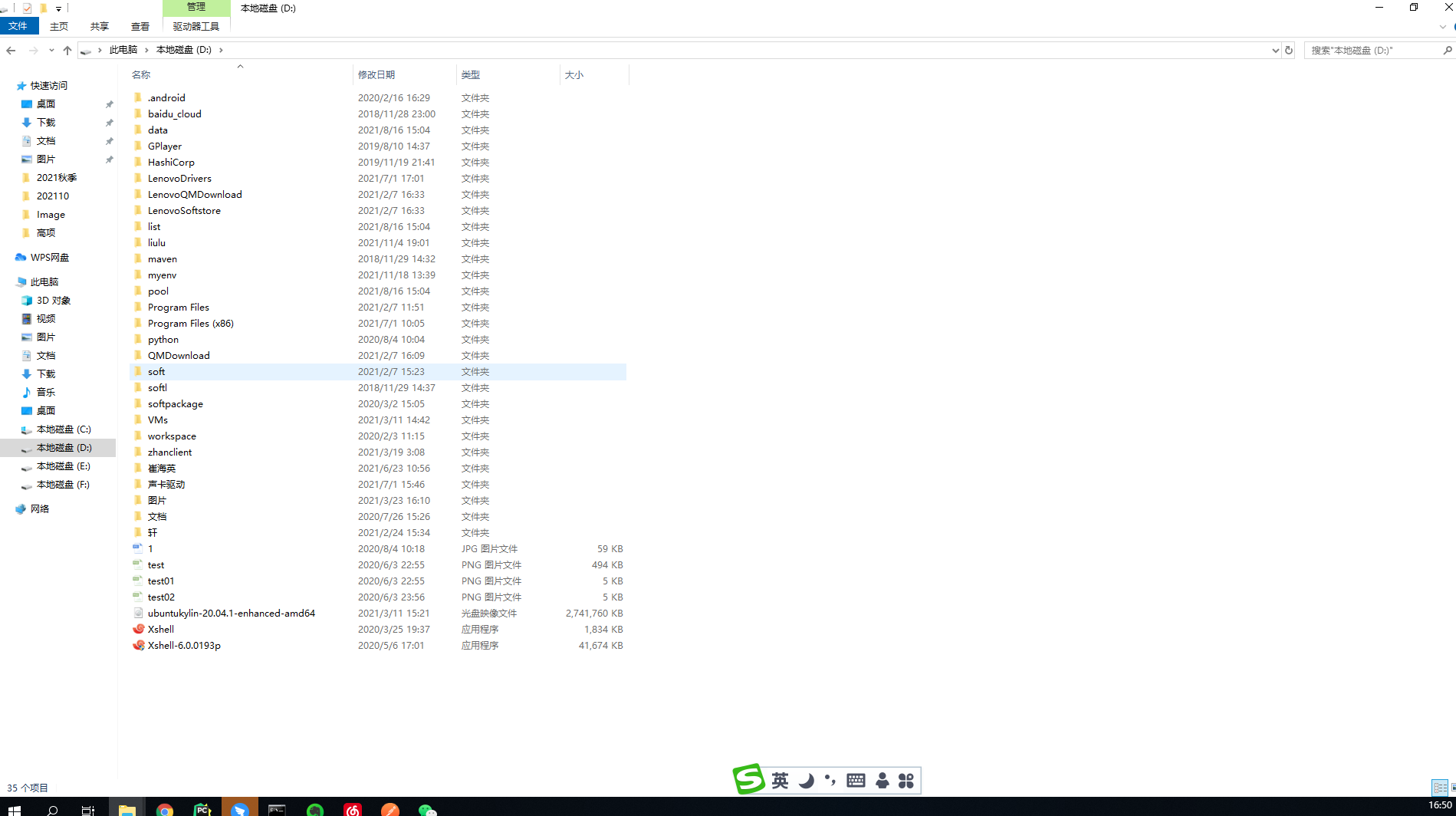Click the search magnifier icon
Screen dimensions: 1456x816
click(1448, 50)
